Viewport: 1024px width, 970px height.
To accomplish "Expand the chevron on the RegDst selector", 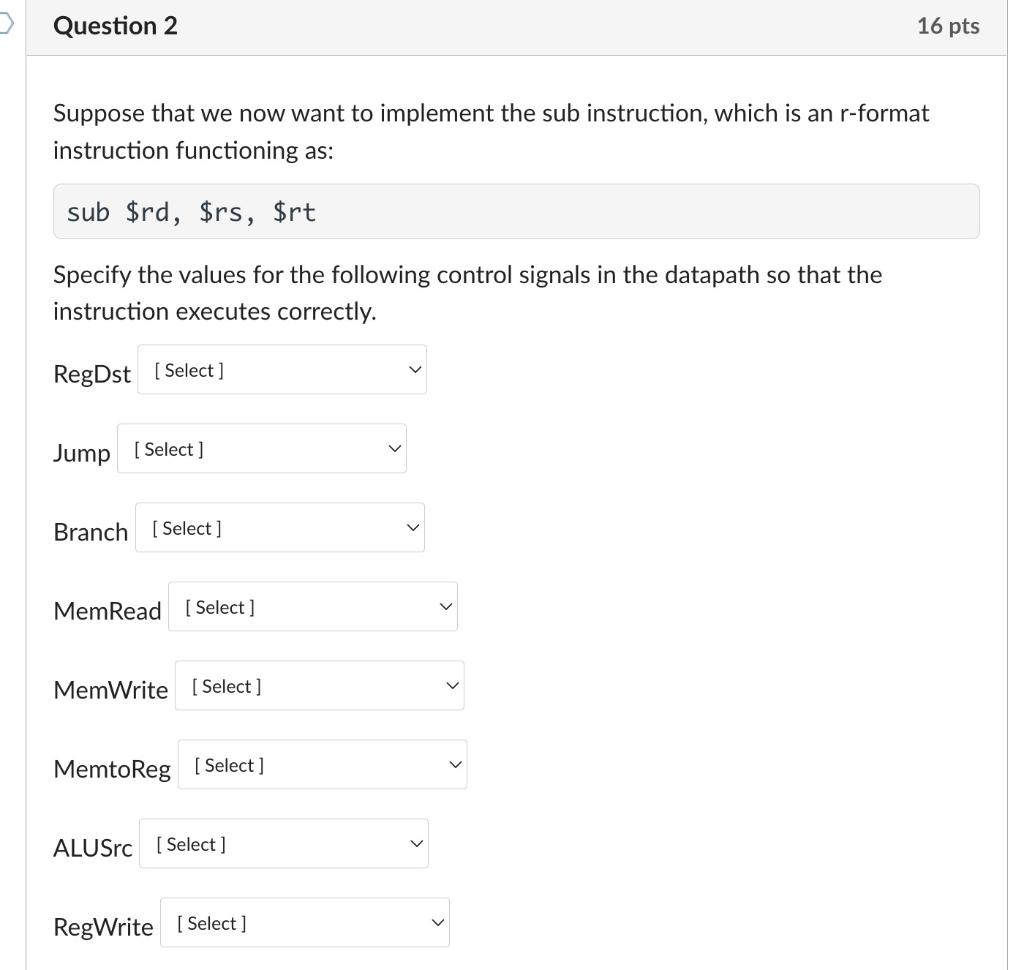I will (414, 369).
